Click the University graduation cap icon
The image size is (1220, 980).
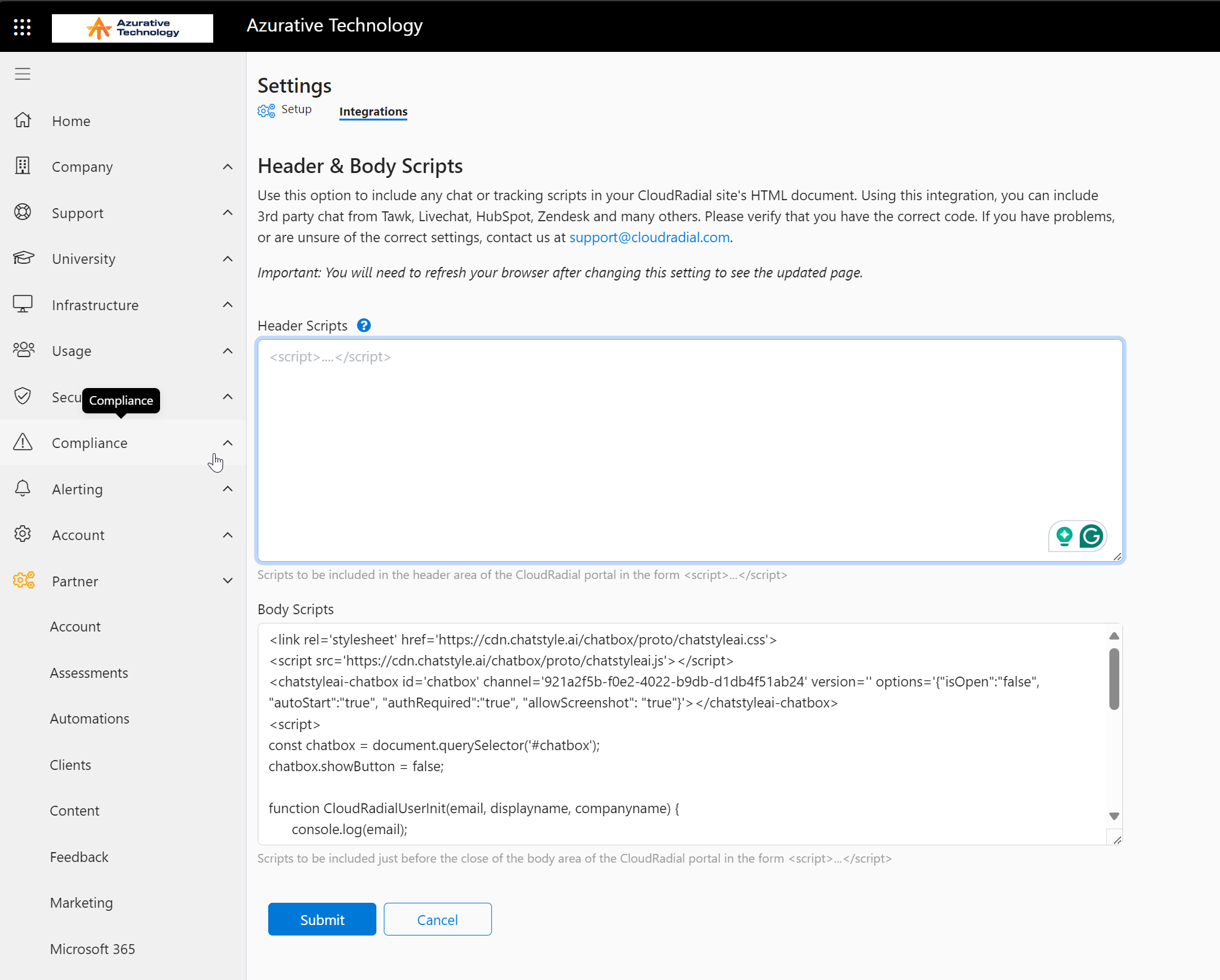coord(23,258)
